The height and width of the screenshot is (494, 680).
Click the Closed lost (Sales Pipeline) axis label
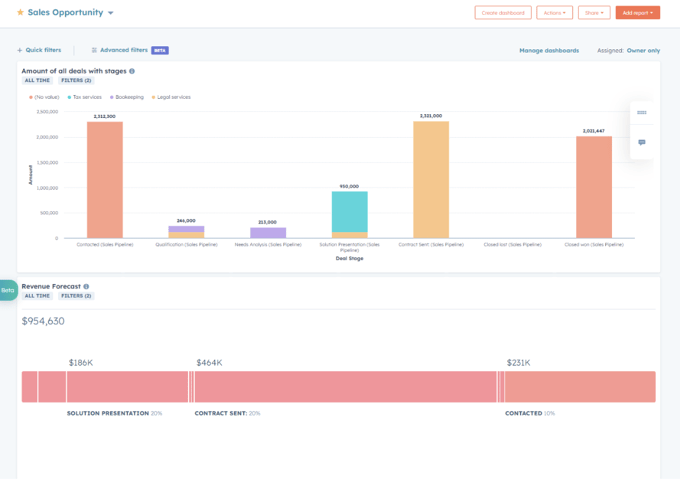click(x=512, y=245)
